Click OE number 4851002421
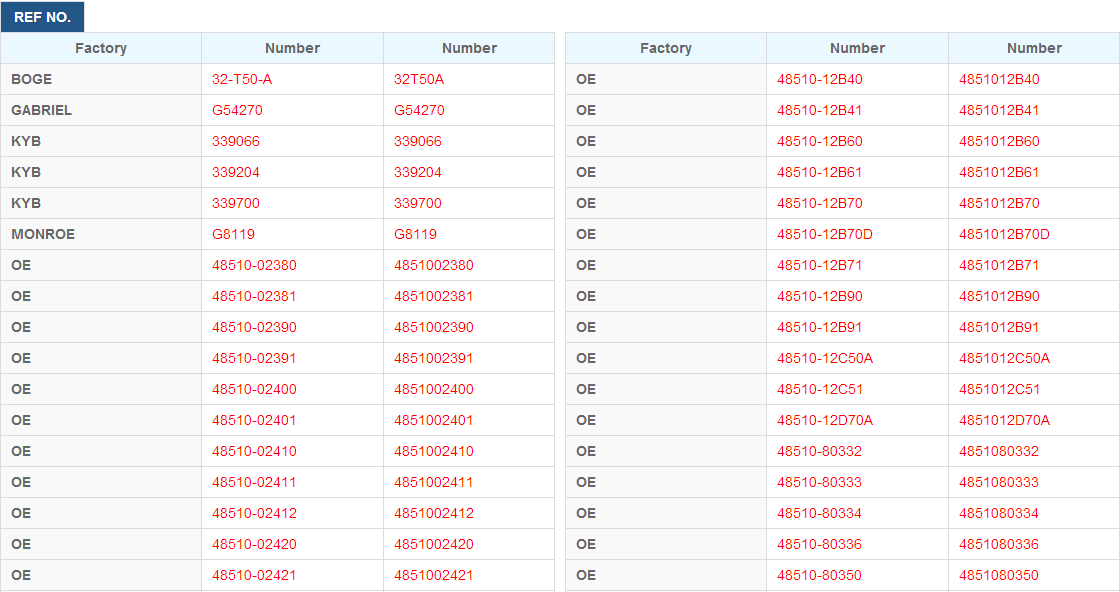 pyautogui.click(x=433, y=575)
